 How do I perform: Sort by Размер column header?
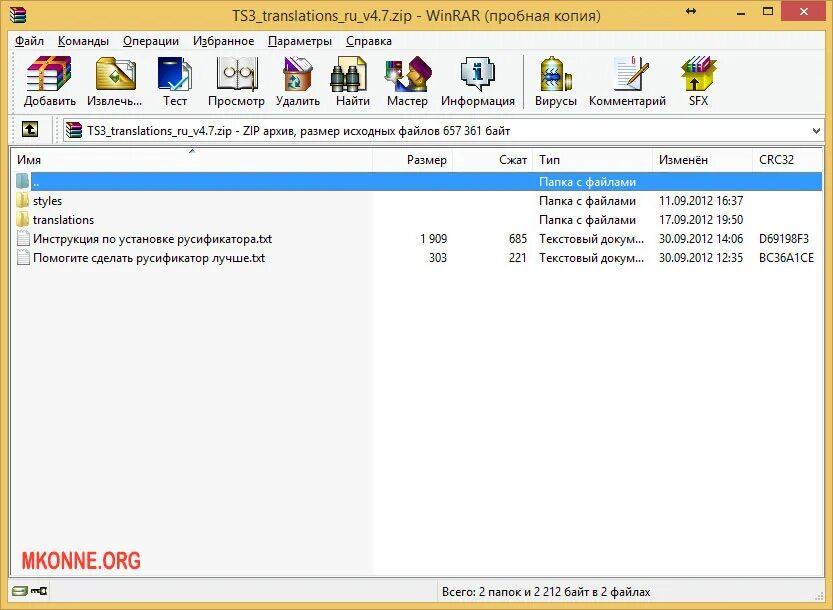coord(412,159)
